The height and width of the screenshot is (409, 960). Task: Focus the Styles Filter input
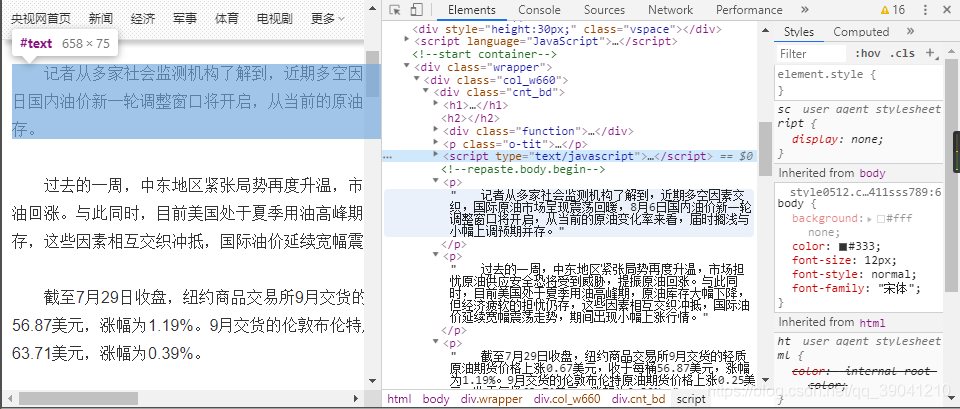812,54
